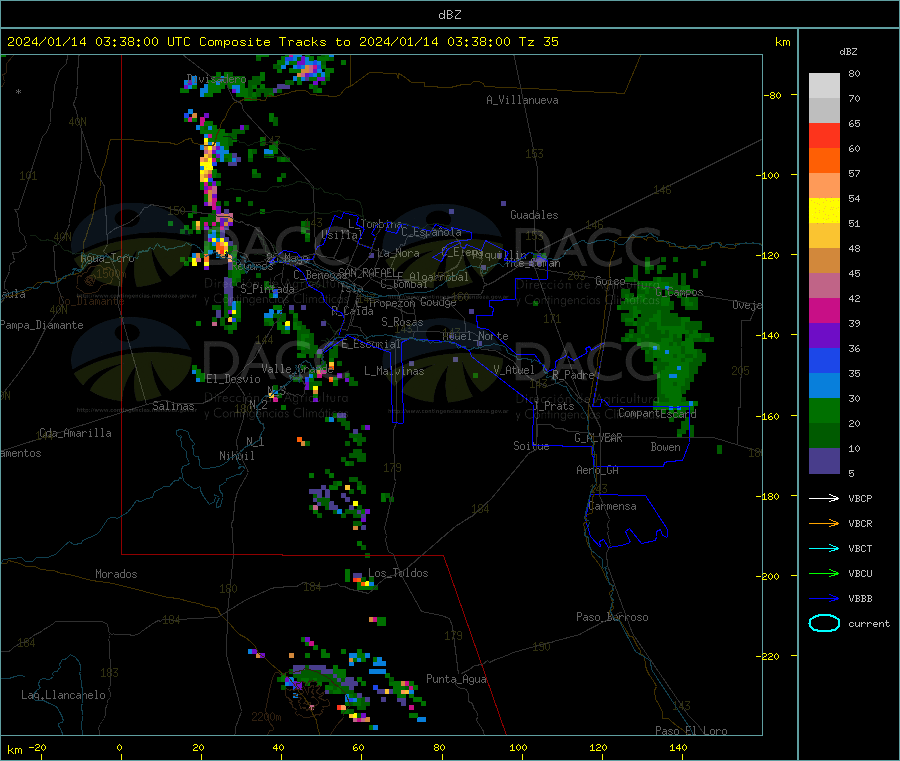Viewport: 900px width, 761px height.
Task: Click the white VBCP arrow legend icon
Action: (x=824, y=498)
